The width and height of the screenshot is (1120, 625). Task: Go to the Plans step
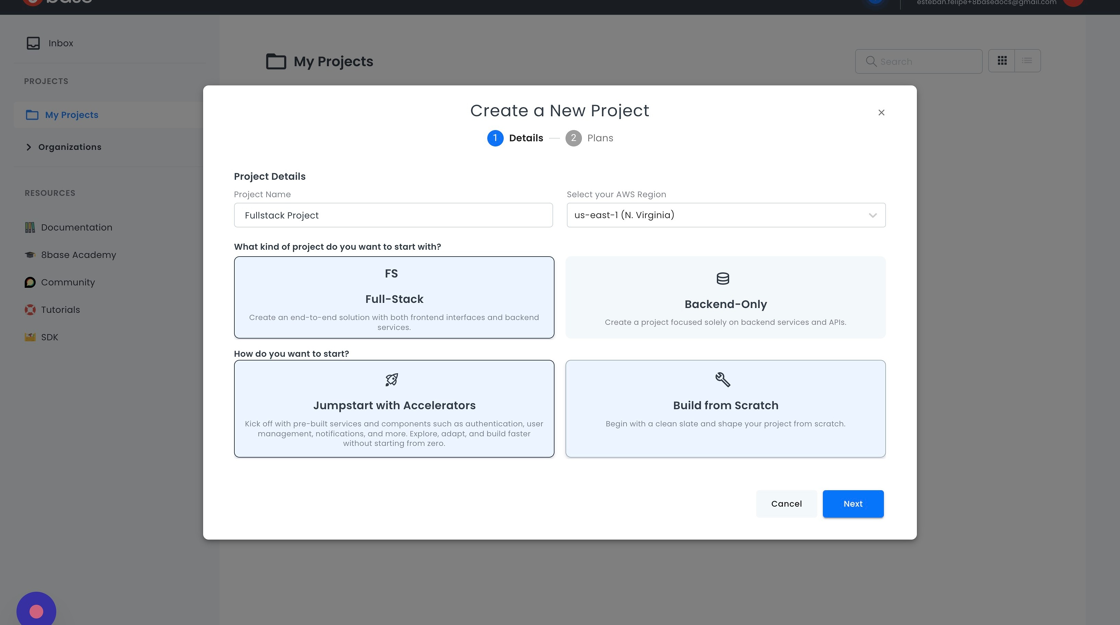point(589,138)
